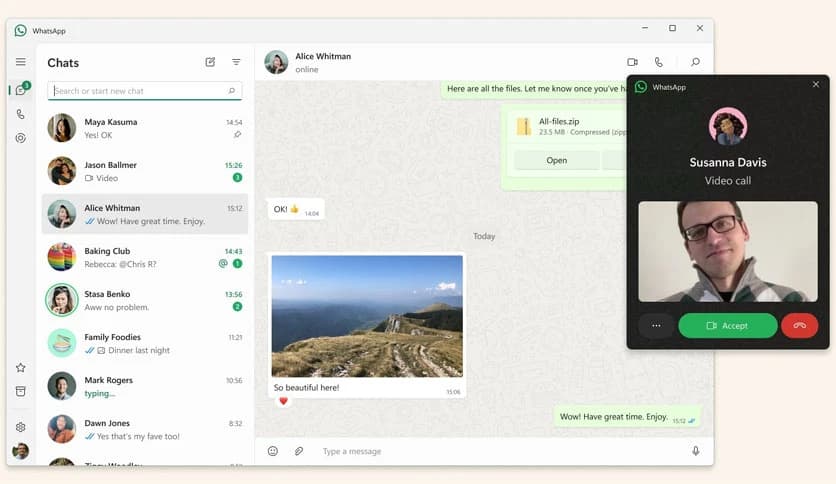Open the Family Foodies group chat

[145, 343]
